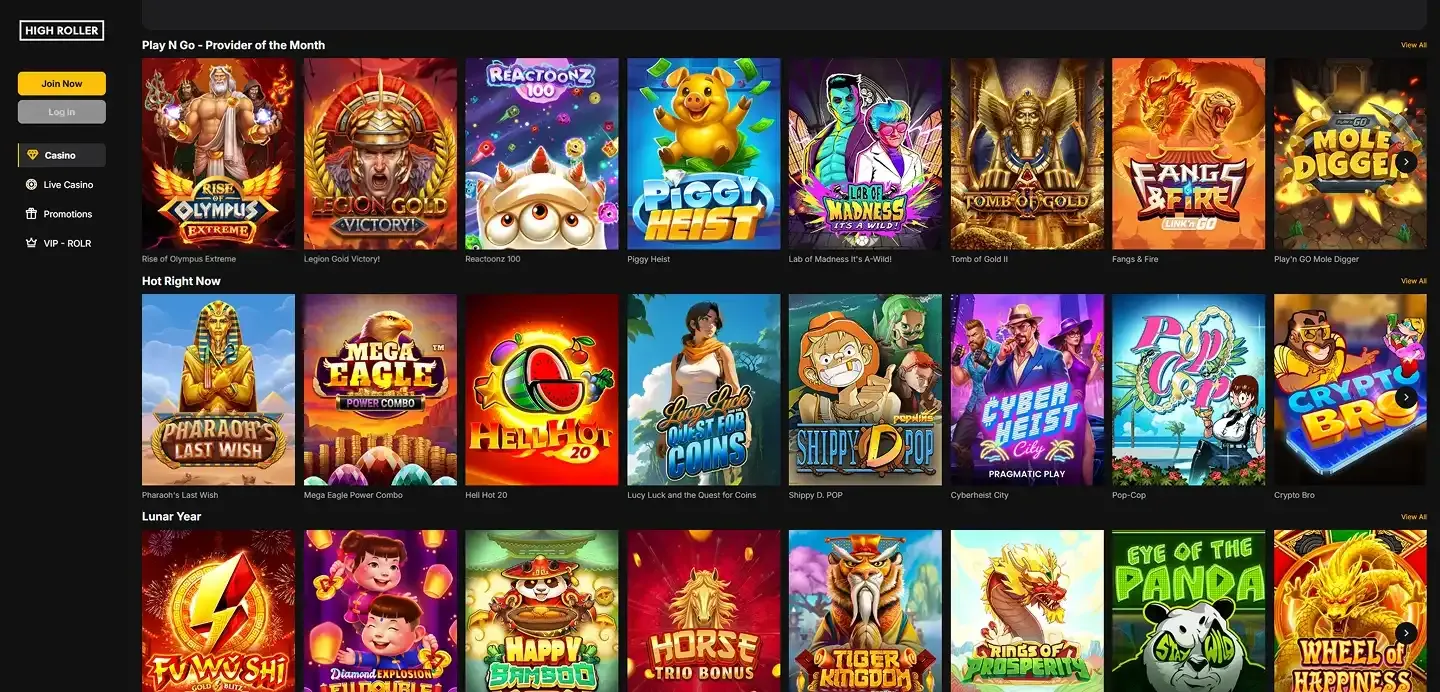Click the Join Now button

[61, 84]
